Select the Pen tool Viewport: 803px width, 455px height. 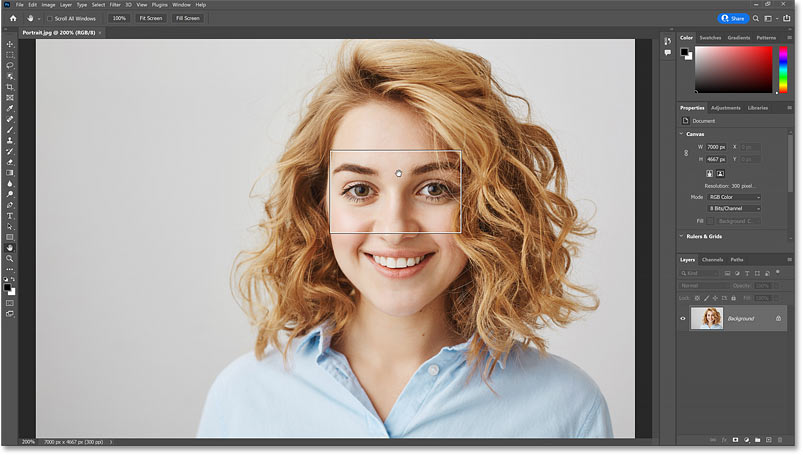(x=10, y=205)
